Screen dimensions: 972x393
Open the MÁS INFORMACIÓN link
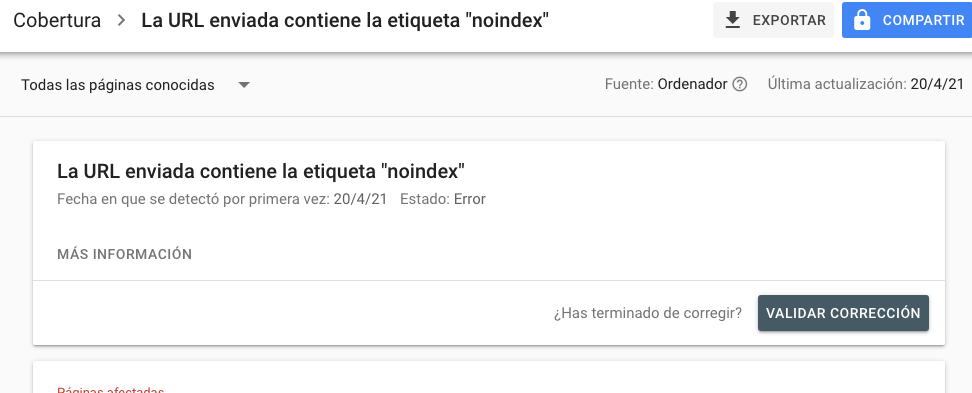[x=125, y=254]
